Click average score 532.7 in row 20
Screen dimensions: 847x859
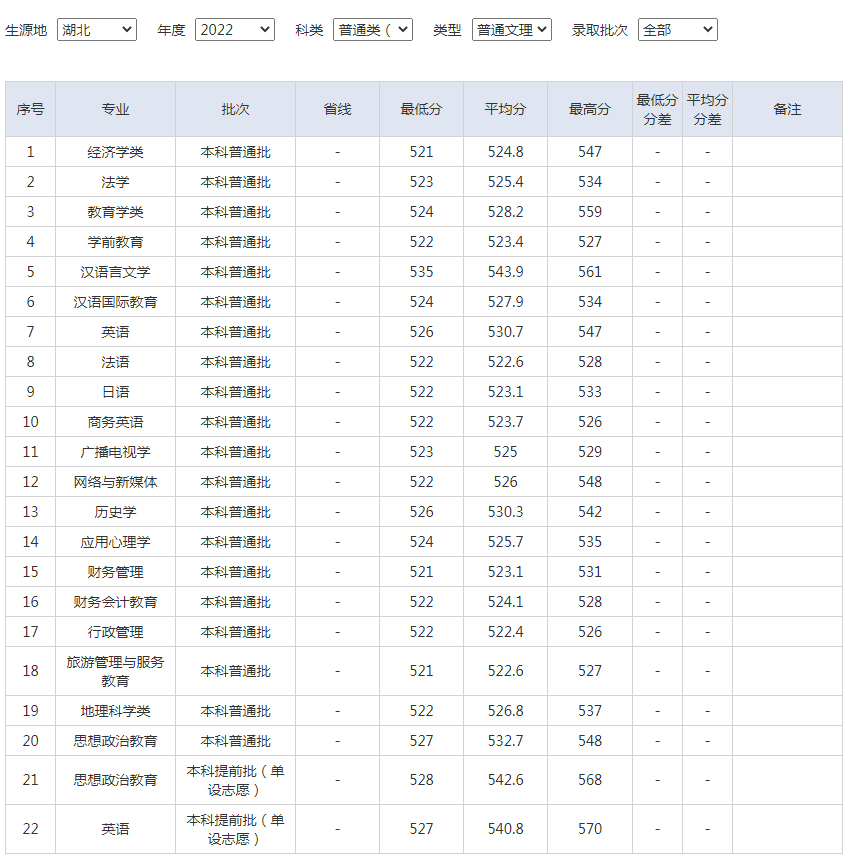coord(505,741)
